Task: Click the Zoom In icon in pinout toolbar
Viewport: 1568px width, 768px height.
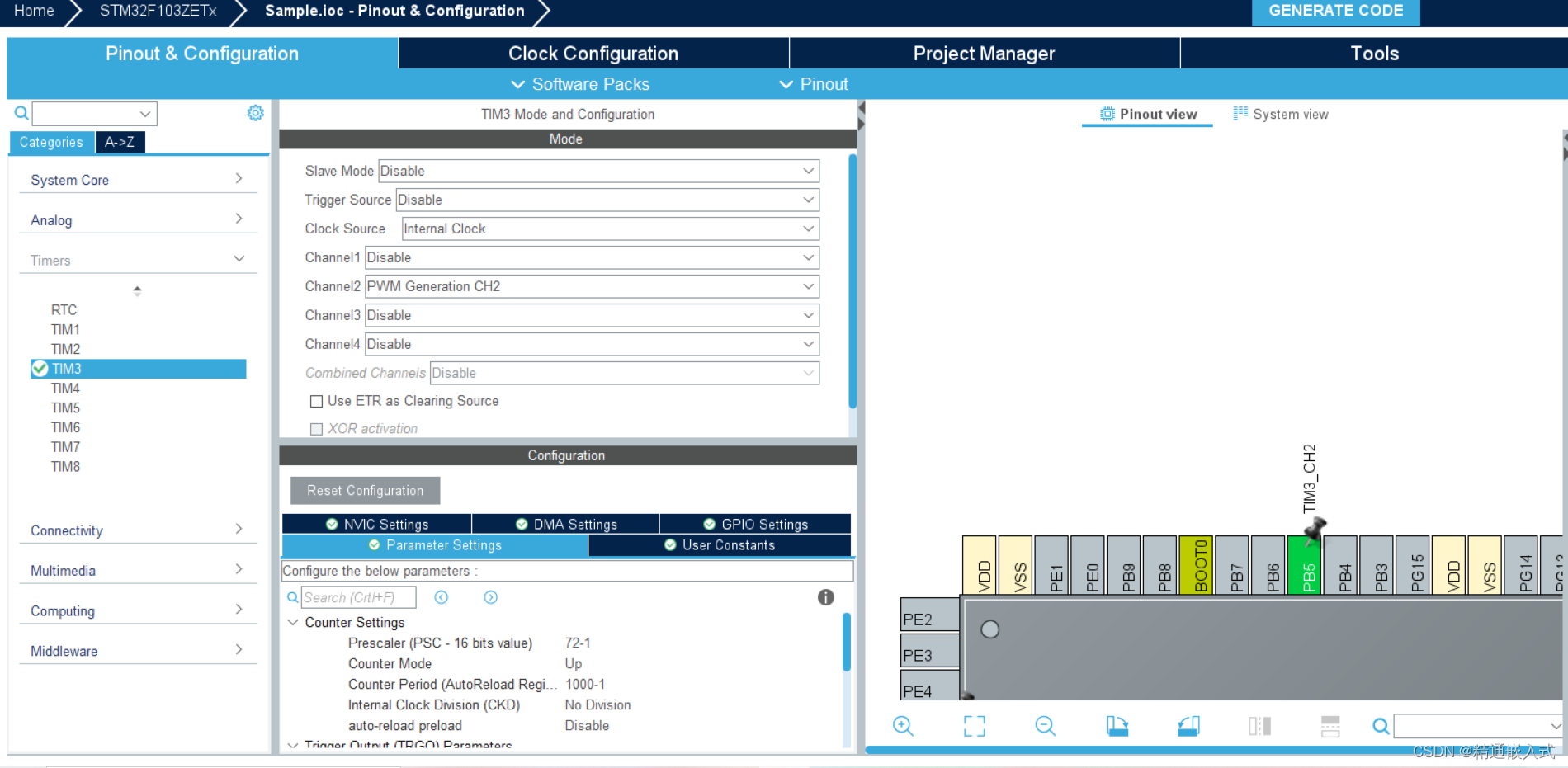Action: [904, 726]
